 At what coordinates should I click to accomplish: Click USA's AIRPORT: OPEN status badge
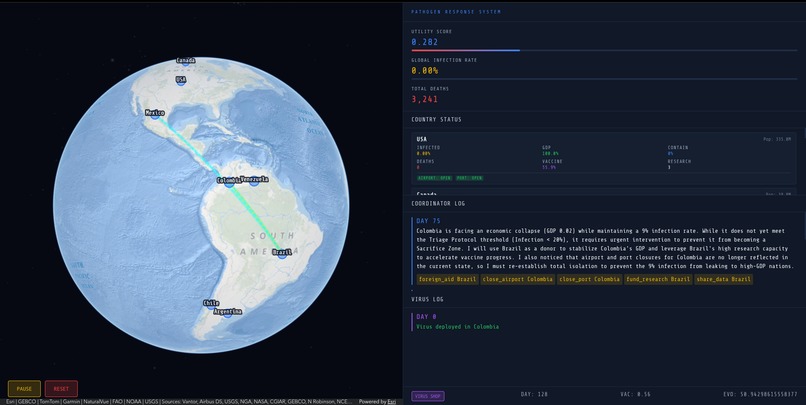tap(434, 178)
